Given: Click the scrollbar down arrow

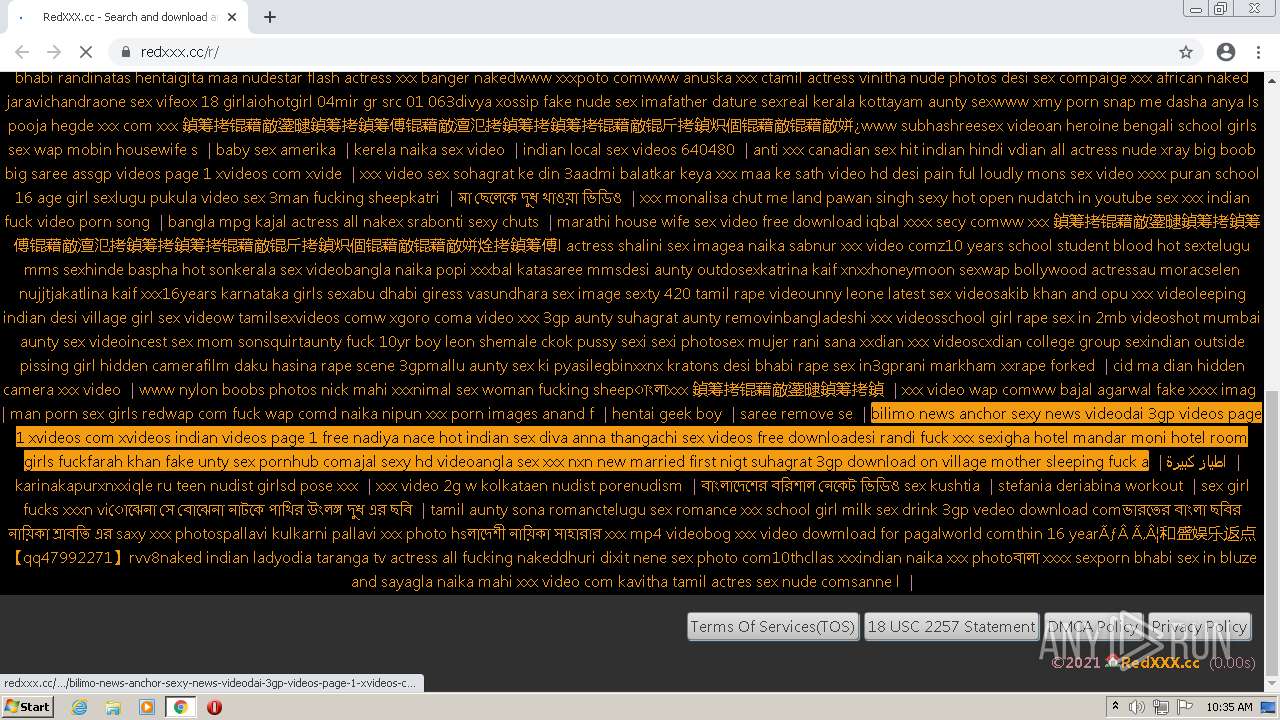Looking at the screenshot, I should pos(1272,684).
